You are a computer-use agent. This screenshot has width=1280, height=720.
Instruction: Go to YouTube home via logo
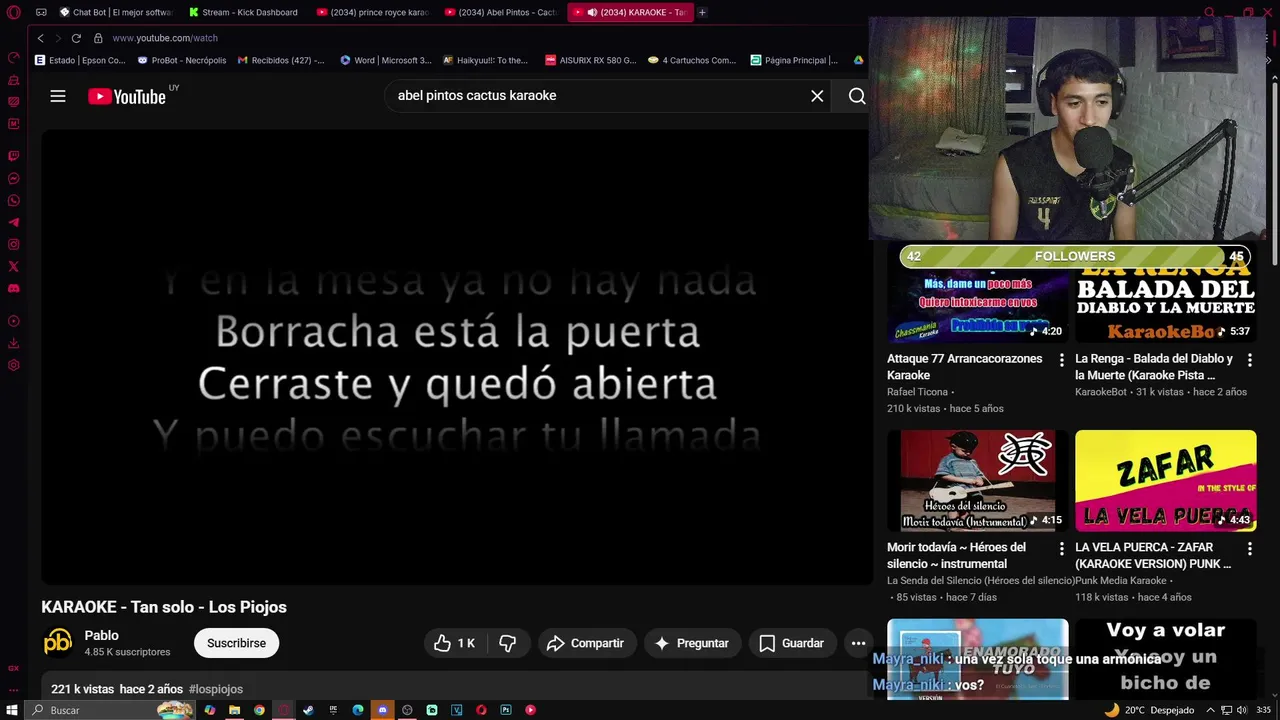click(127, 96)
